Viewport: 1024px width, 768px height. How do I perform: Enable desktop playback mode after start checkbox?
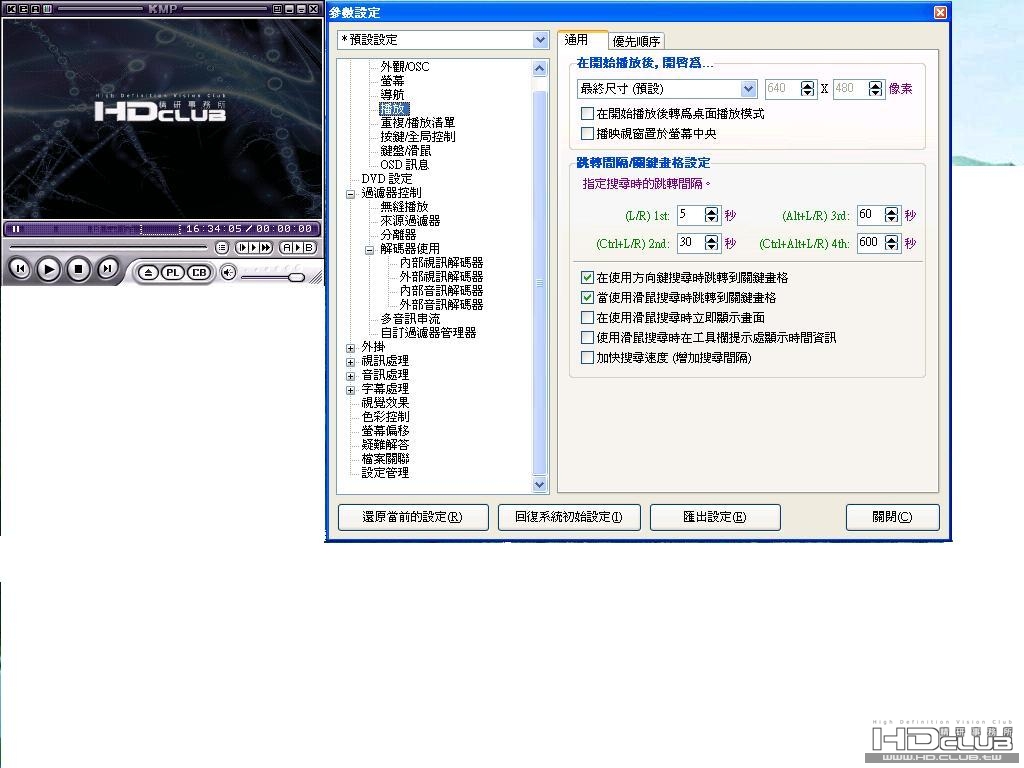point(587,114)
